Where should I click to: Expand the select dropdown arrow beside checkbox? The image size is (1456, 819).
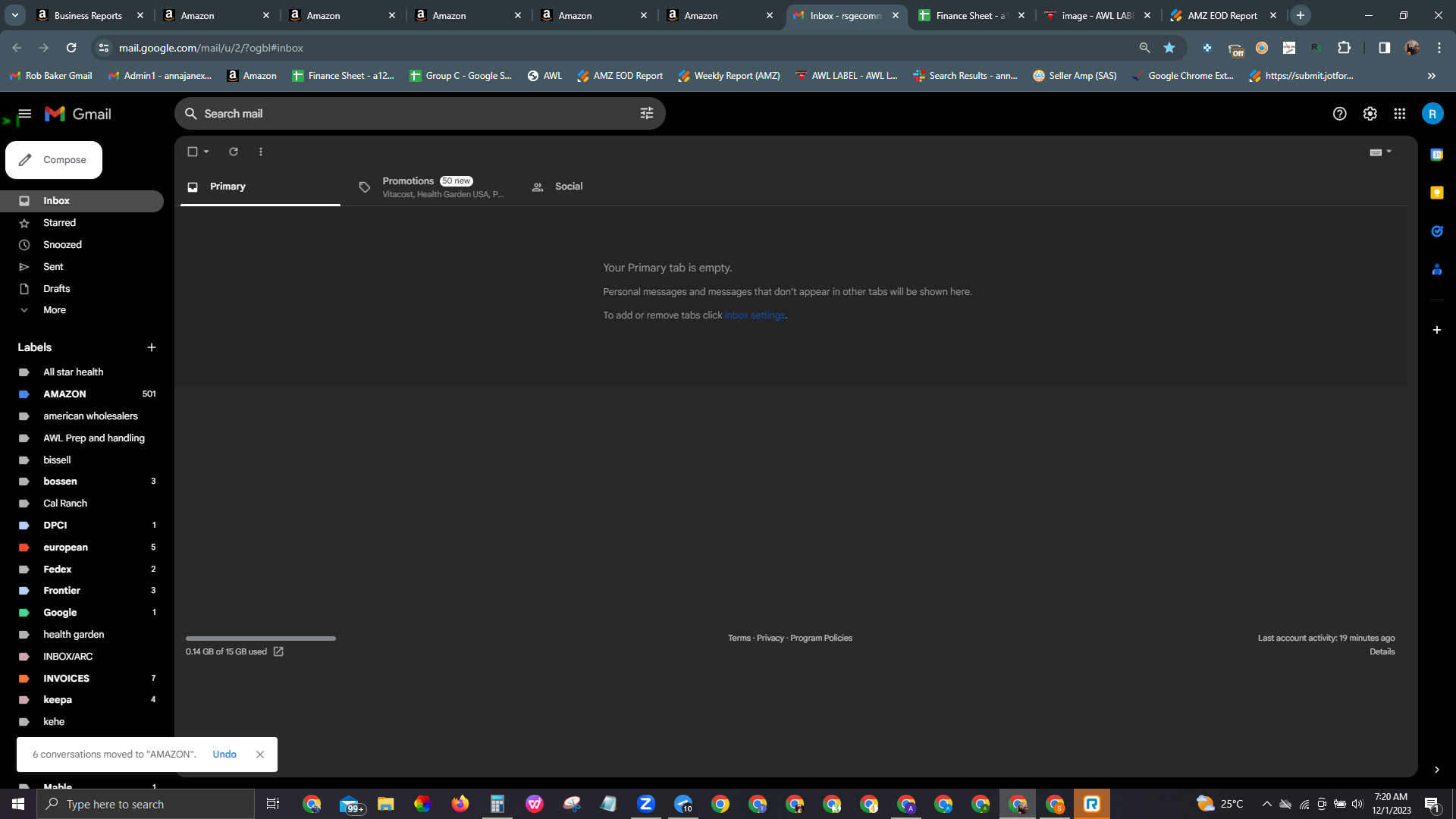point(206,152)
